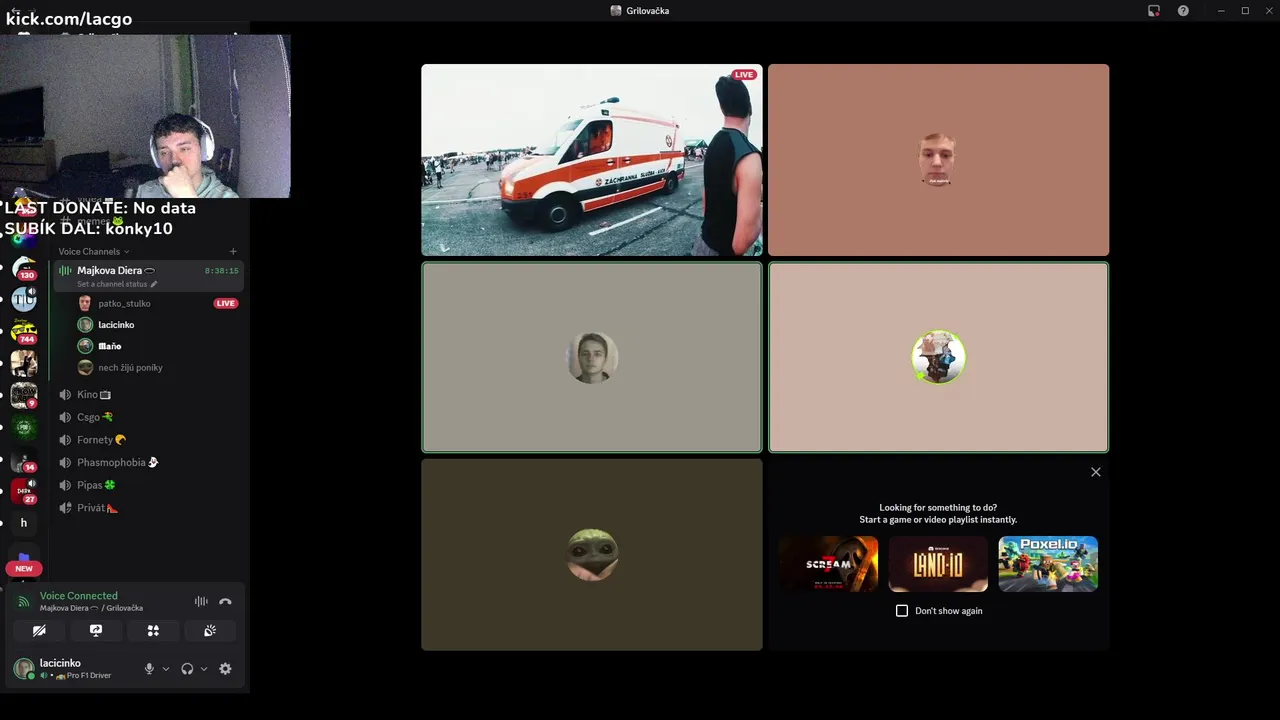Join the Kino voice channel

147,395
